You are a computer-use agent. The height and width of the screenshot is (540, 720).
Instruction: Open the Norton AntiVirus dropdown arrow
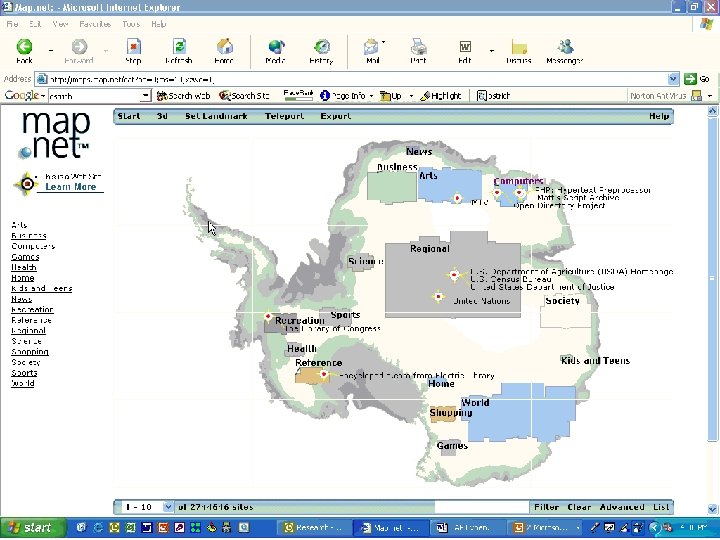[x=710, y=96]
